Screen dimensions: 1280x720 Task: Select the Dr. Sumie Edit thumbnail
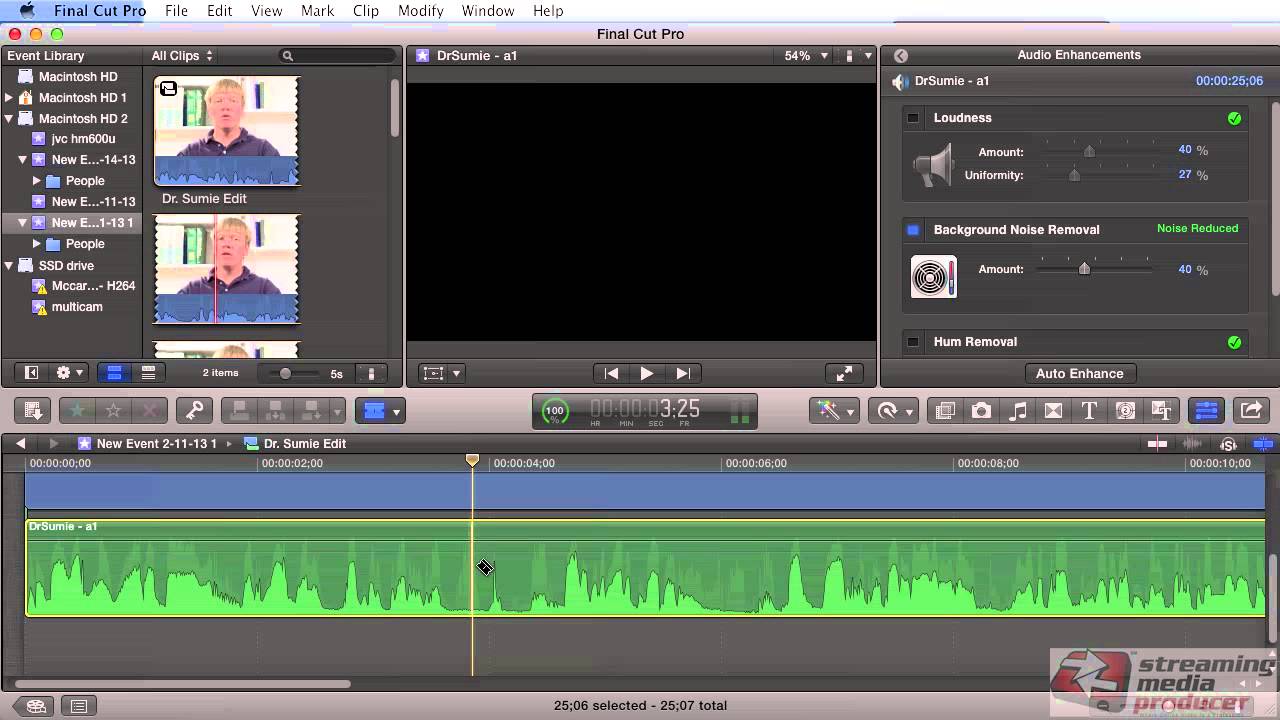point(226,131)
